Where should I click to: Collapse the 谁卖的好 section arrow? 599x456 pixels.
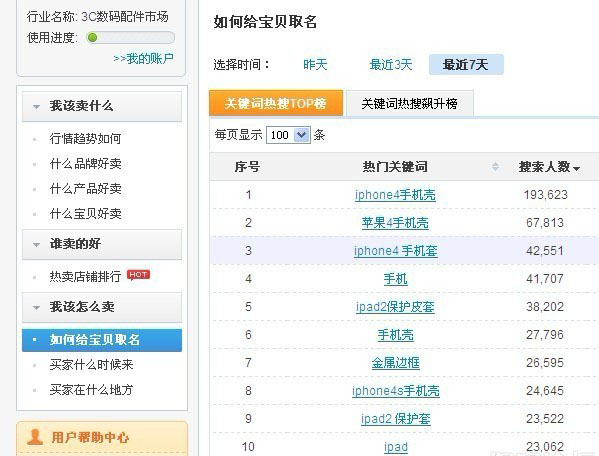(x=36, y=244)
